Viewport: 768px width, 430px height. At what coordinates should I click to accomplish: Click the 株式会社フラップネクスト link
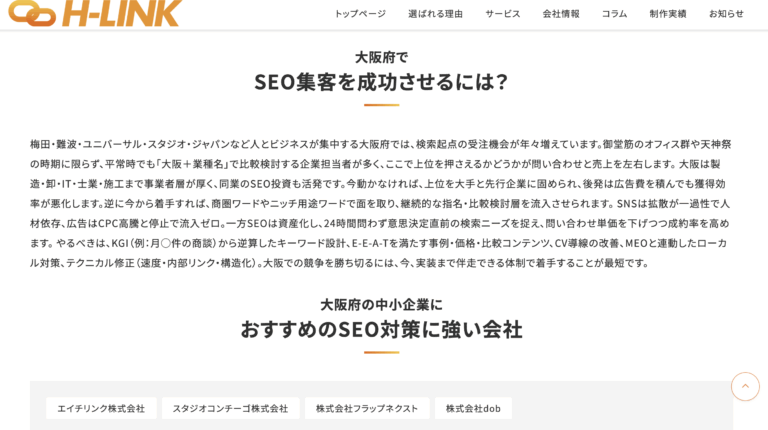367,408
